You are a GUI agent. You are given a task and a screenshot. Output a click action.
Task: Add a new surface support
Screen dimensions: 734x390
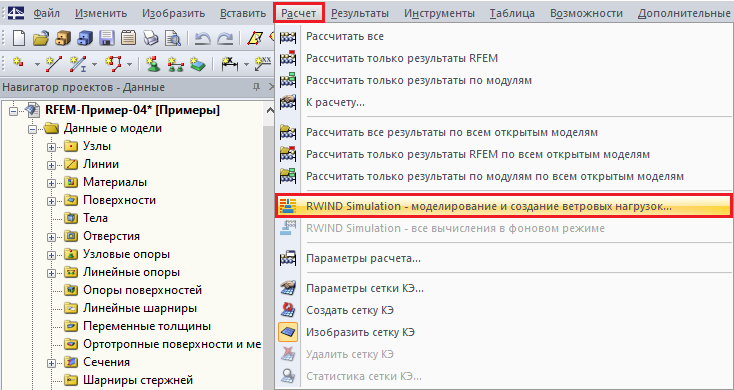click(198, 64)
